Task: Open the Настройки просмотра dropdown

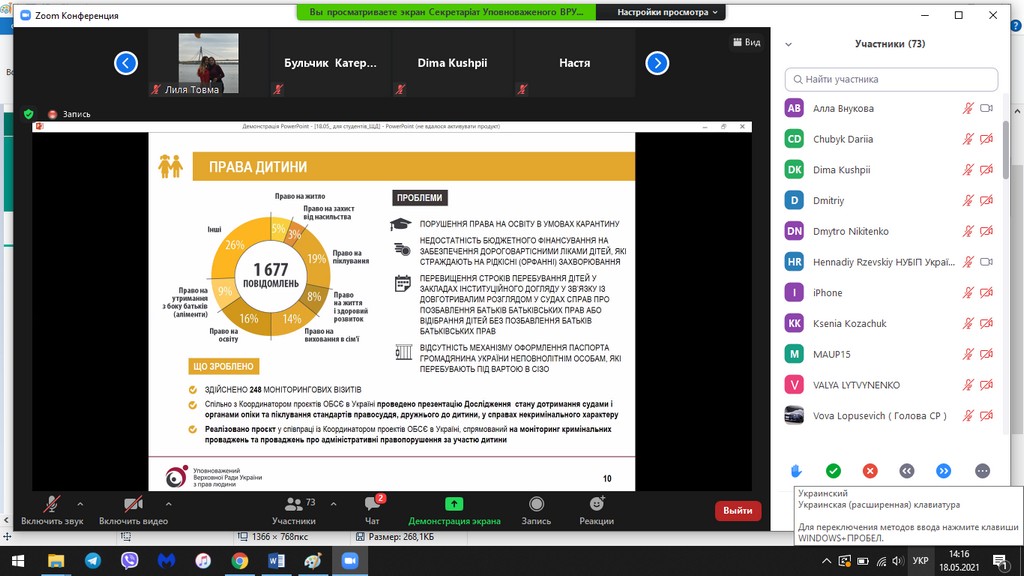Action: (668, 12)
